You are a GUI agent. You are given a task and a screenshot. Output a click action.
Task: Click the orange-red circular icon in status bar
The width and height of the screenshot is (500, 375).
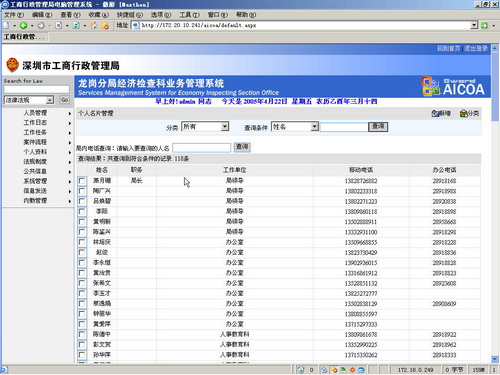(x=334, y=370)
